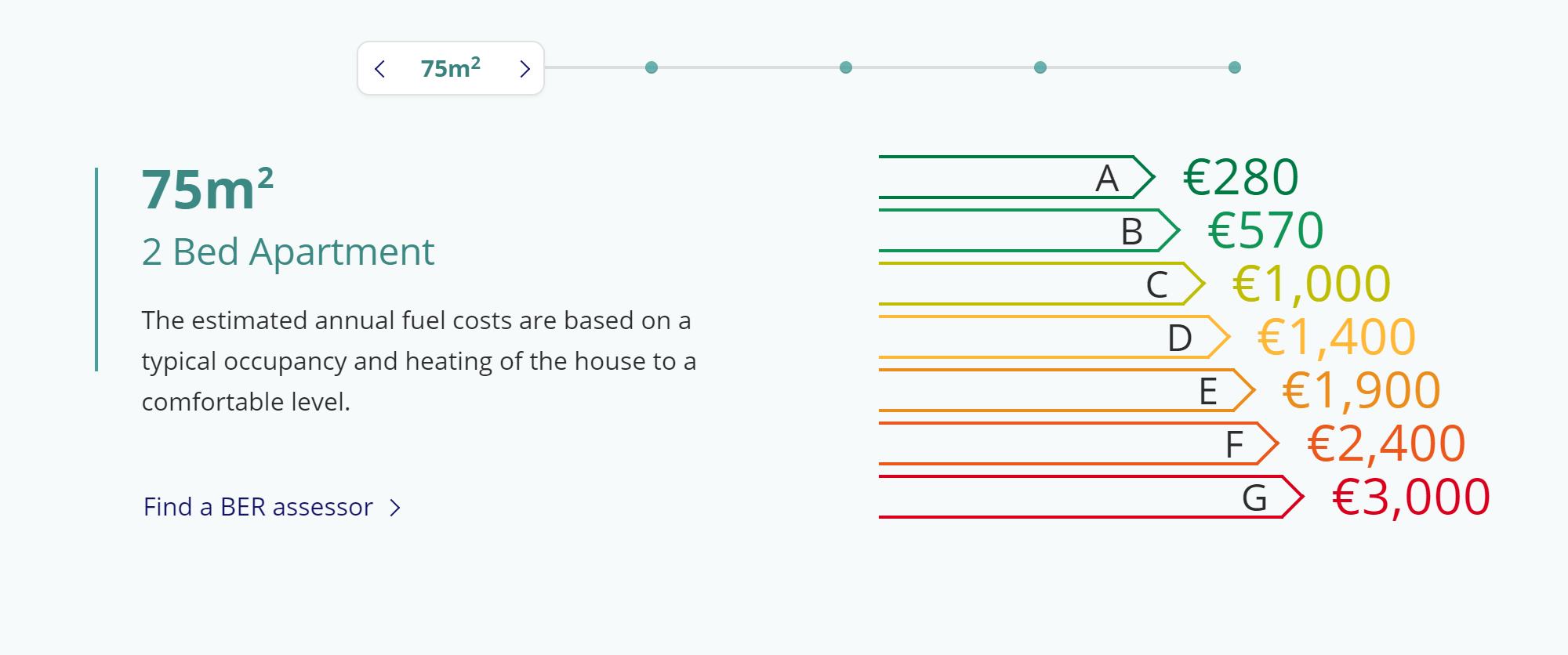Select the third dot on slider track
The width and height of the screenshot is (1568, 655).
pos(1040,67)
